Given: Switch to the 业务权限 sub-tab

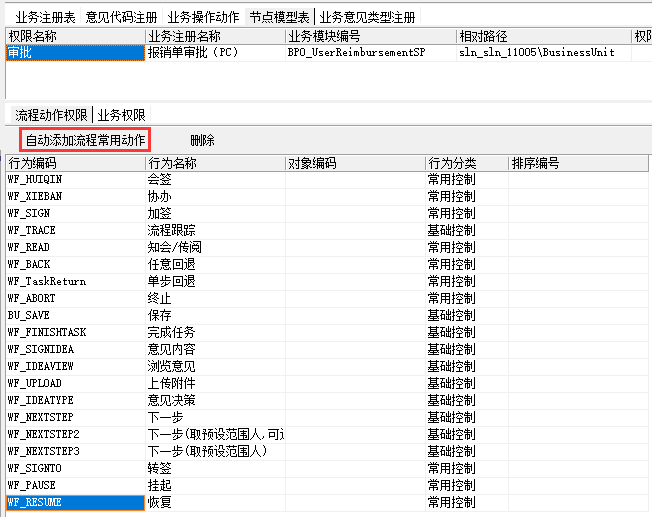Looking at the screenshot, I should 121,115.
